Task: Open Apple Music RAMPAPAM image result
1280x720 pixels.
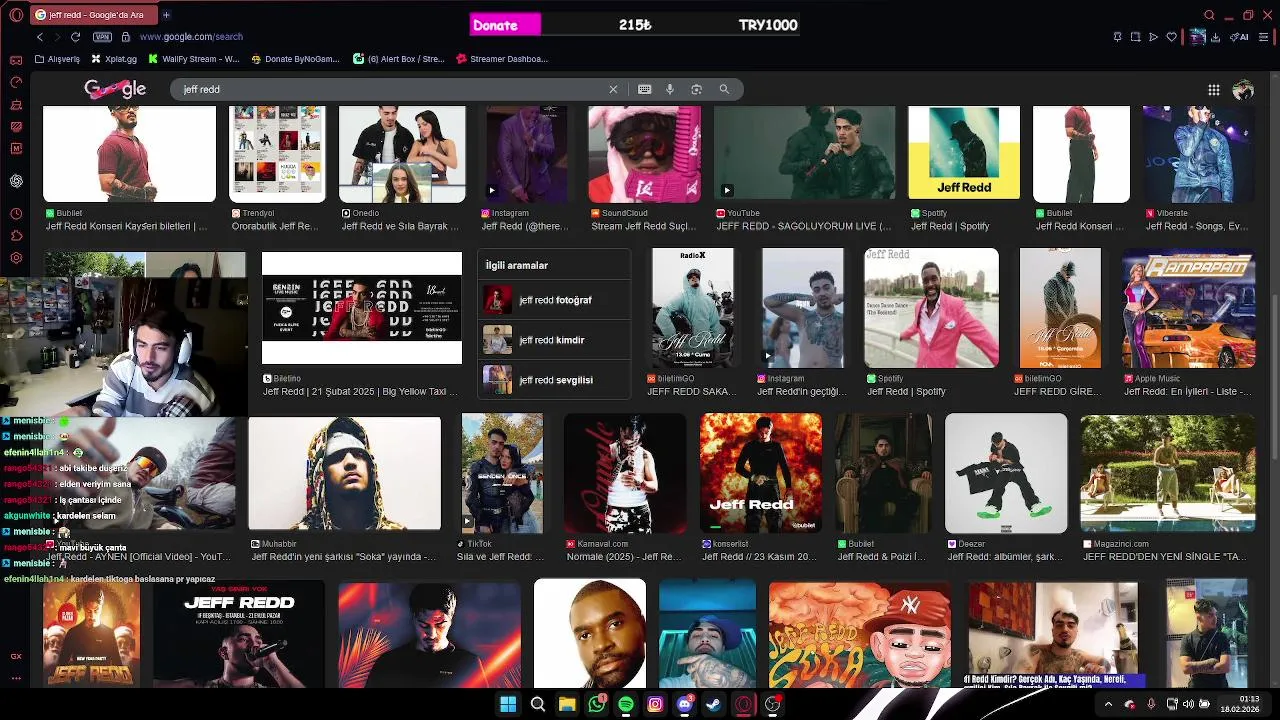Action: [x=1188, y=308]
